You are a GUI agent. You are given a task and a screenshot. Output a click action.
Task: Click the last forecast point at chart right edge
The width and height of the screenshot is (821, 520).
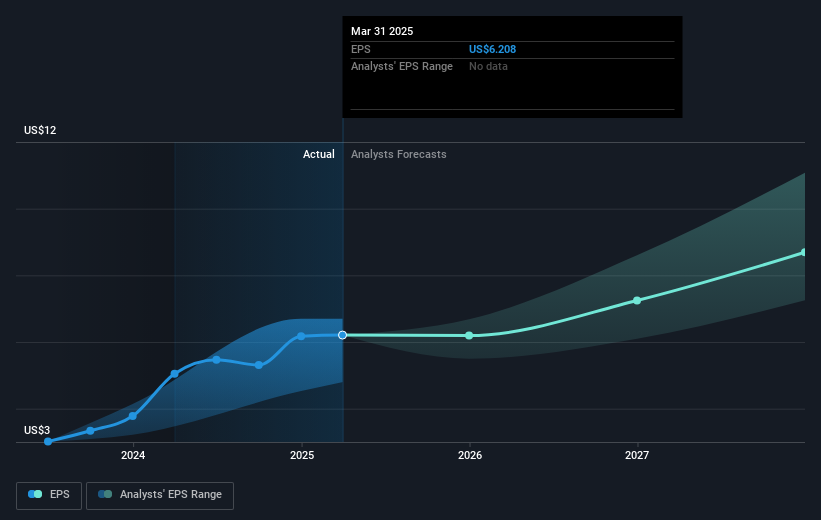click(x=804, y=252)
